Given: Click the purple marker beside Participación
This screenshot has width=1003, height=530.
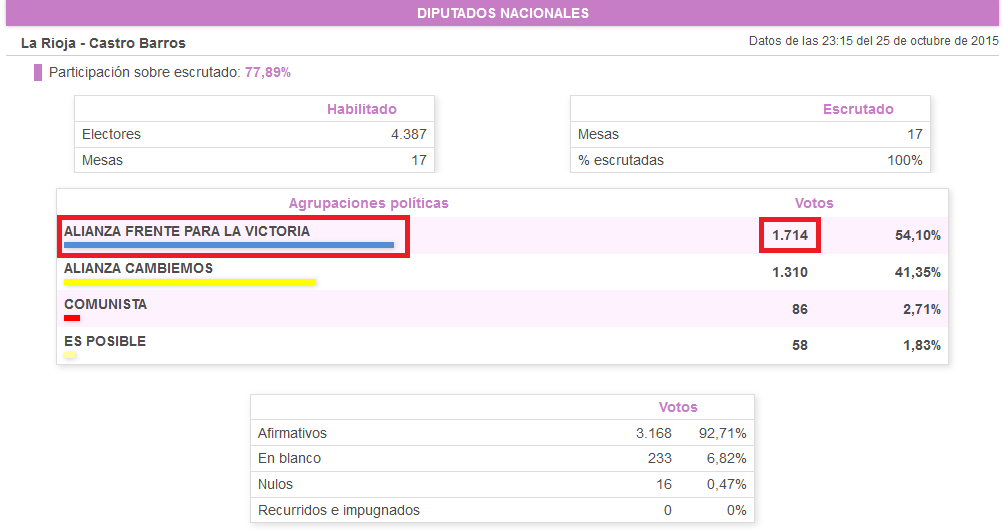Looking at the screenshot, I should (x=38, y=72).
